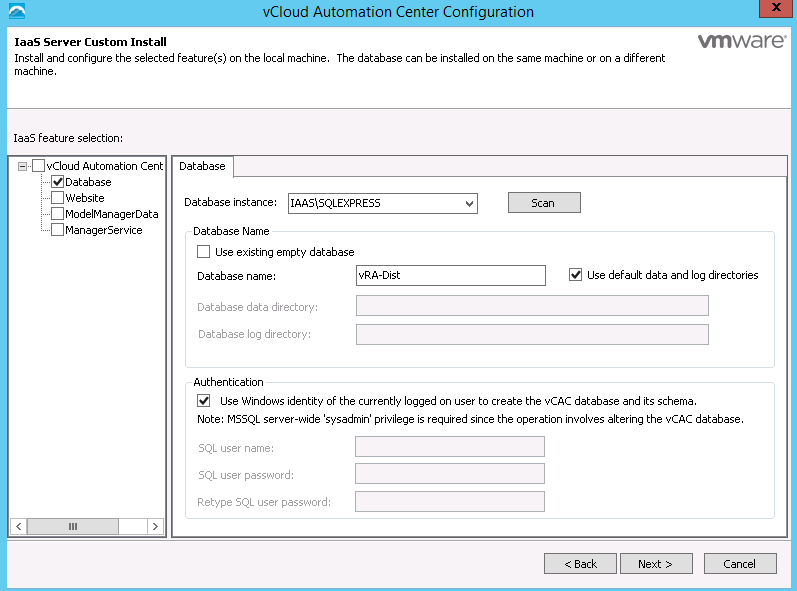Image resolution: width=797 pixels, height=591 pixels.
Task: Click the vCloud app icon in title bar
Action: point(16,11)
